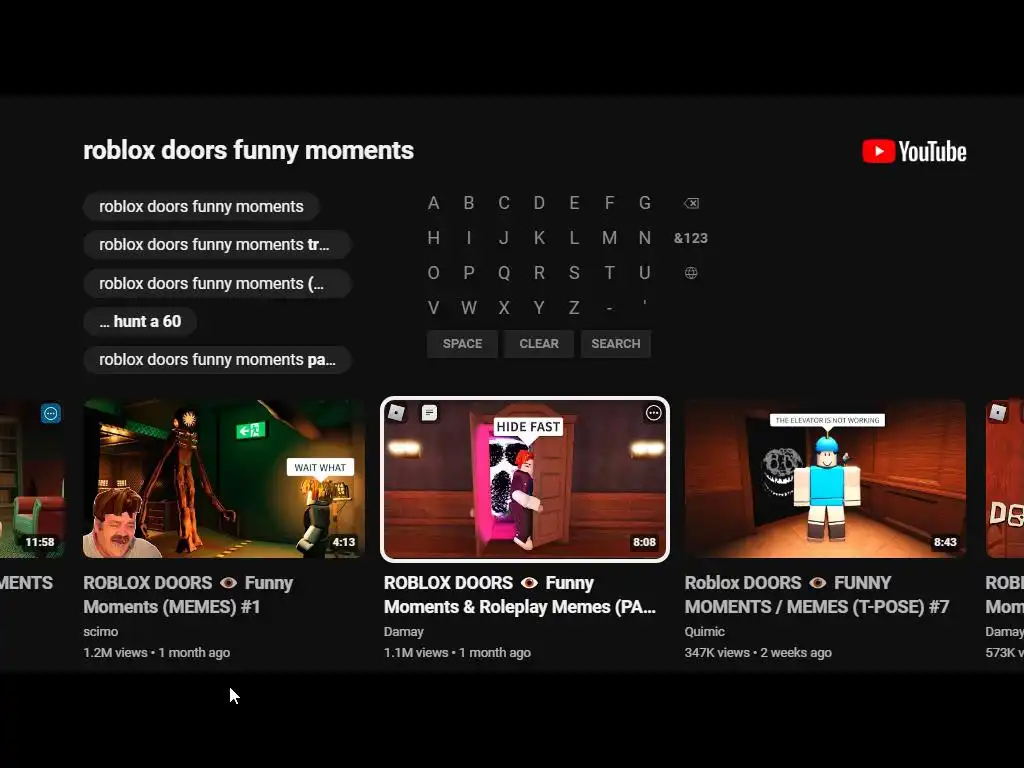Switch keyboard language with the globe icon
1024x768 pixels.
[x=691, y=273]
